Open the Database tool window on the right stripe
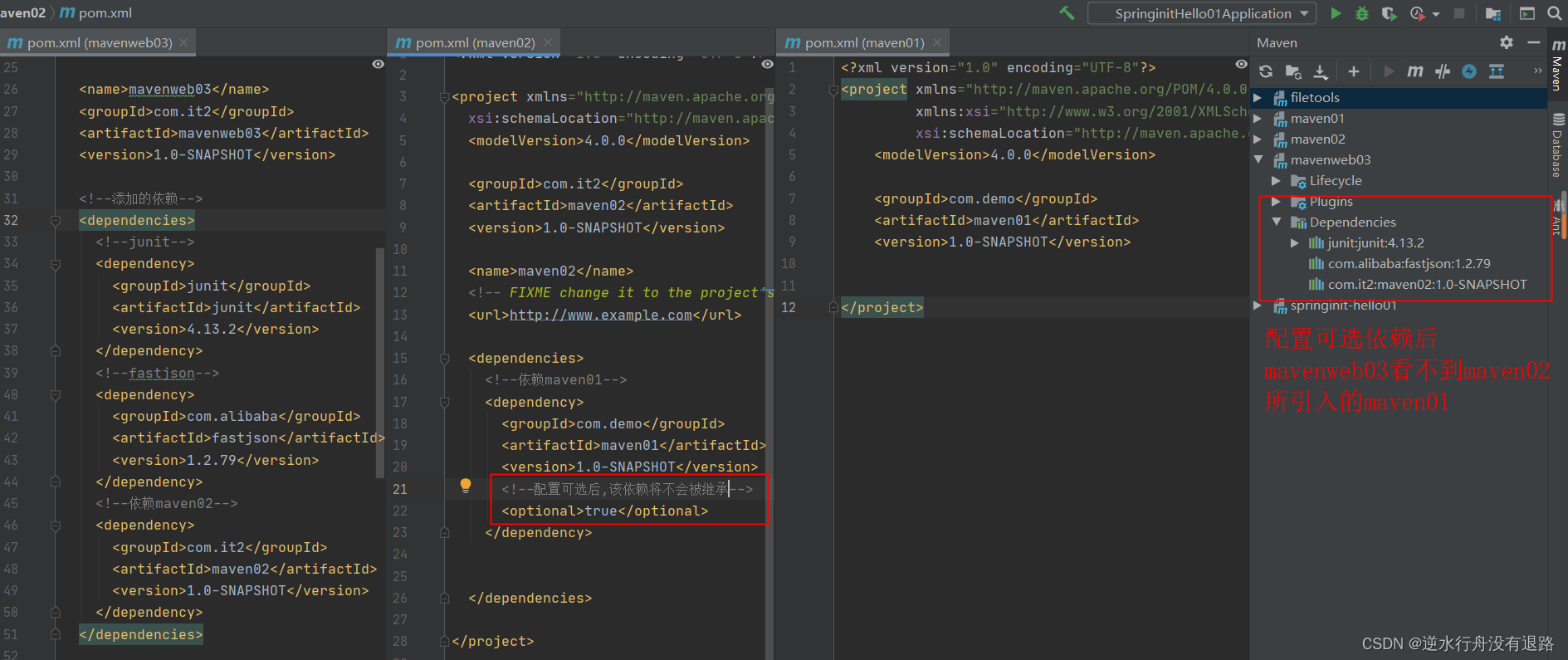 point(1557,146)
